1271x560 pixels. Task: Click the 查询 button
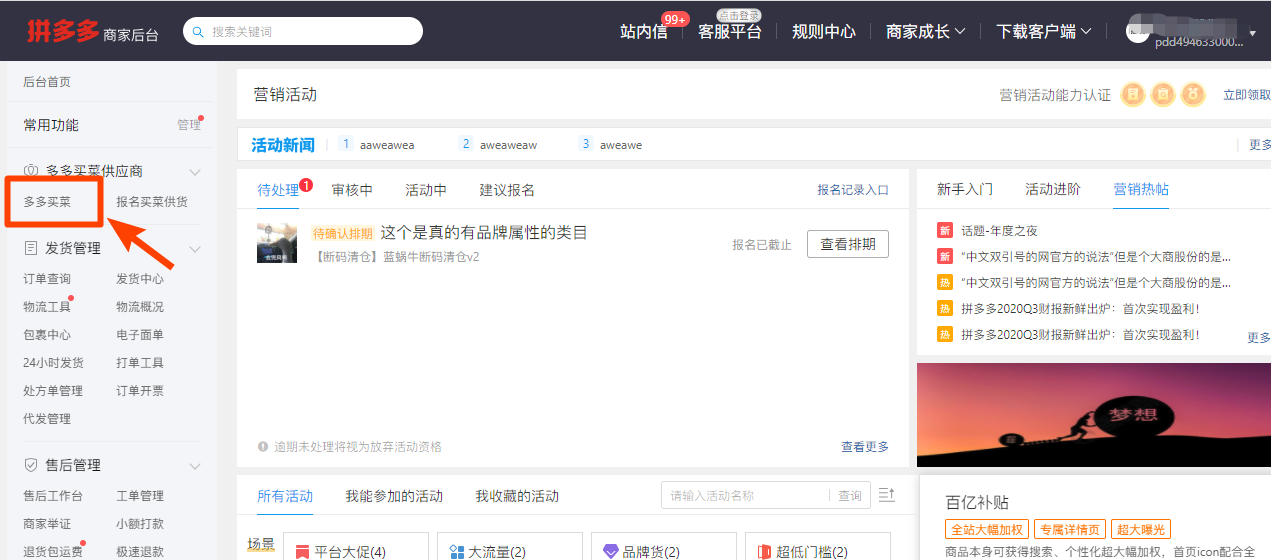(850, 495)
